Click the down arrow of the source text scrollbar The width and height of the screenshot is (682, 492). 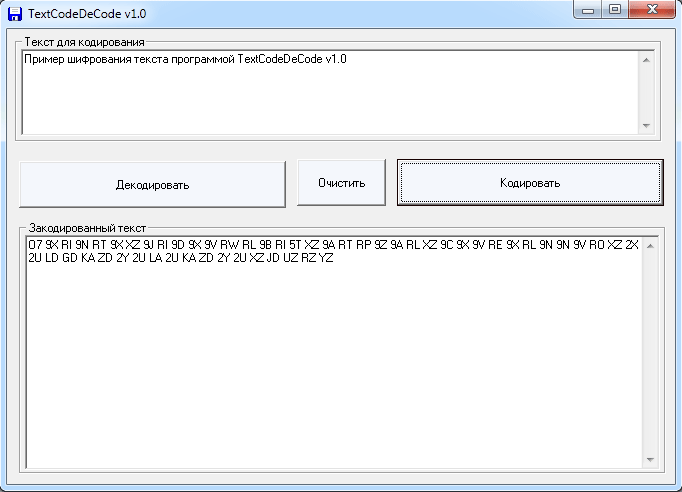pyautogui.click(x=646, y=126)
